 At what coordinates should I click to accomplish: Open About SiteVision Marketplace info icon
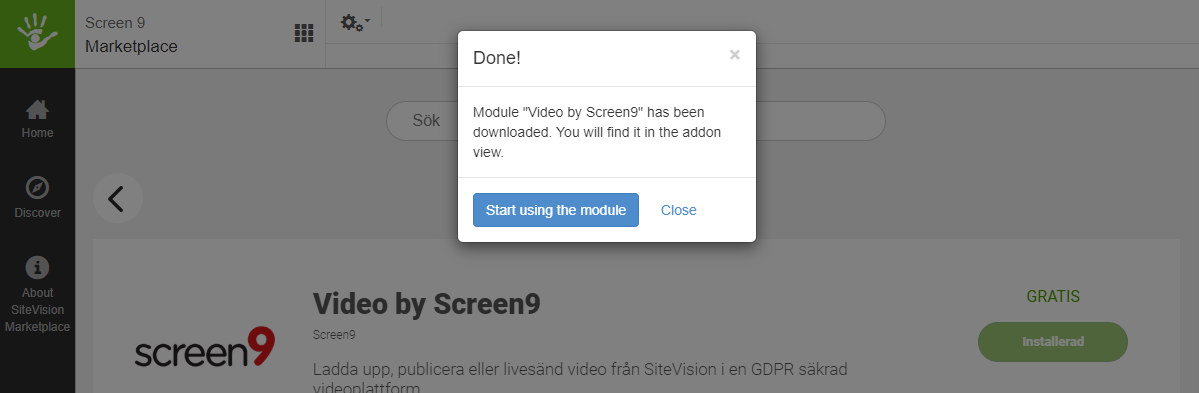click(x=37, y=268)
